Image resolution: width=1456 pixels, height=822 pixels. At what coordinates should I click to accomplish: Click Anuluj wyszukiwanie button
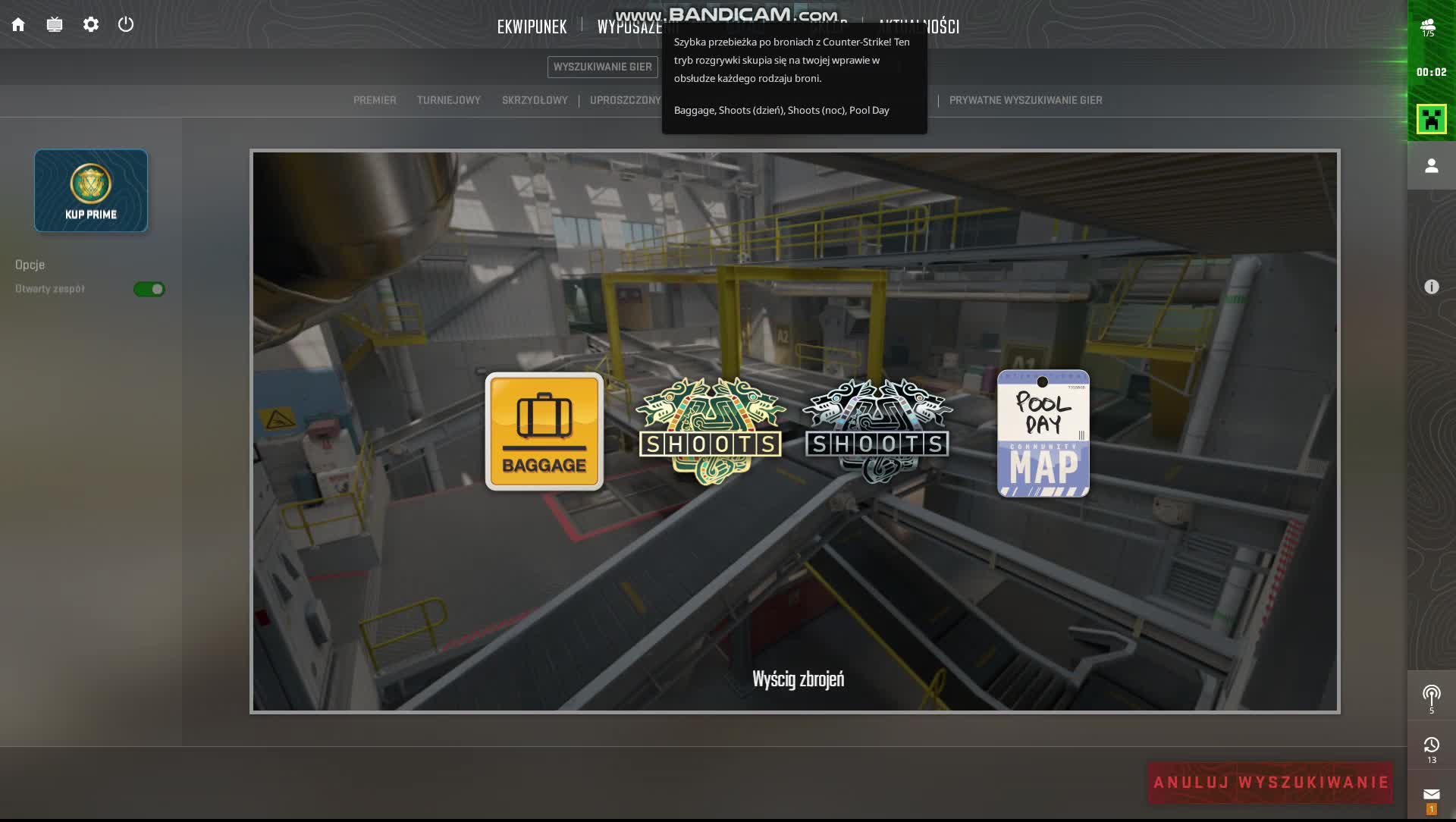pyautogui.click(x=1271, y=783)
